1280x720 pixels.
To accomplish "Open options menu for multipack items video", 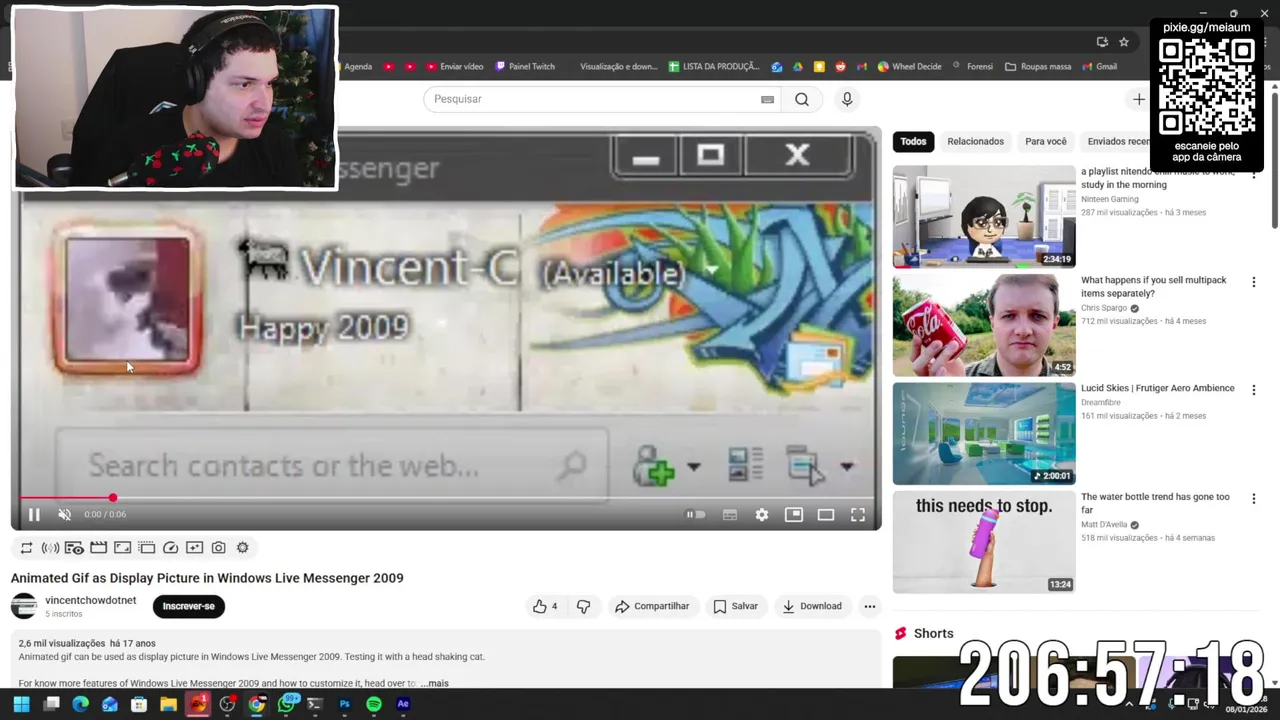I will (x=1253, y=282).
